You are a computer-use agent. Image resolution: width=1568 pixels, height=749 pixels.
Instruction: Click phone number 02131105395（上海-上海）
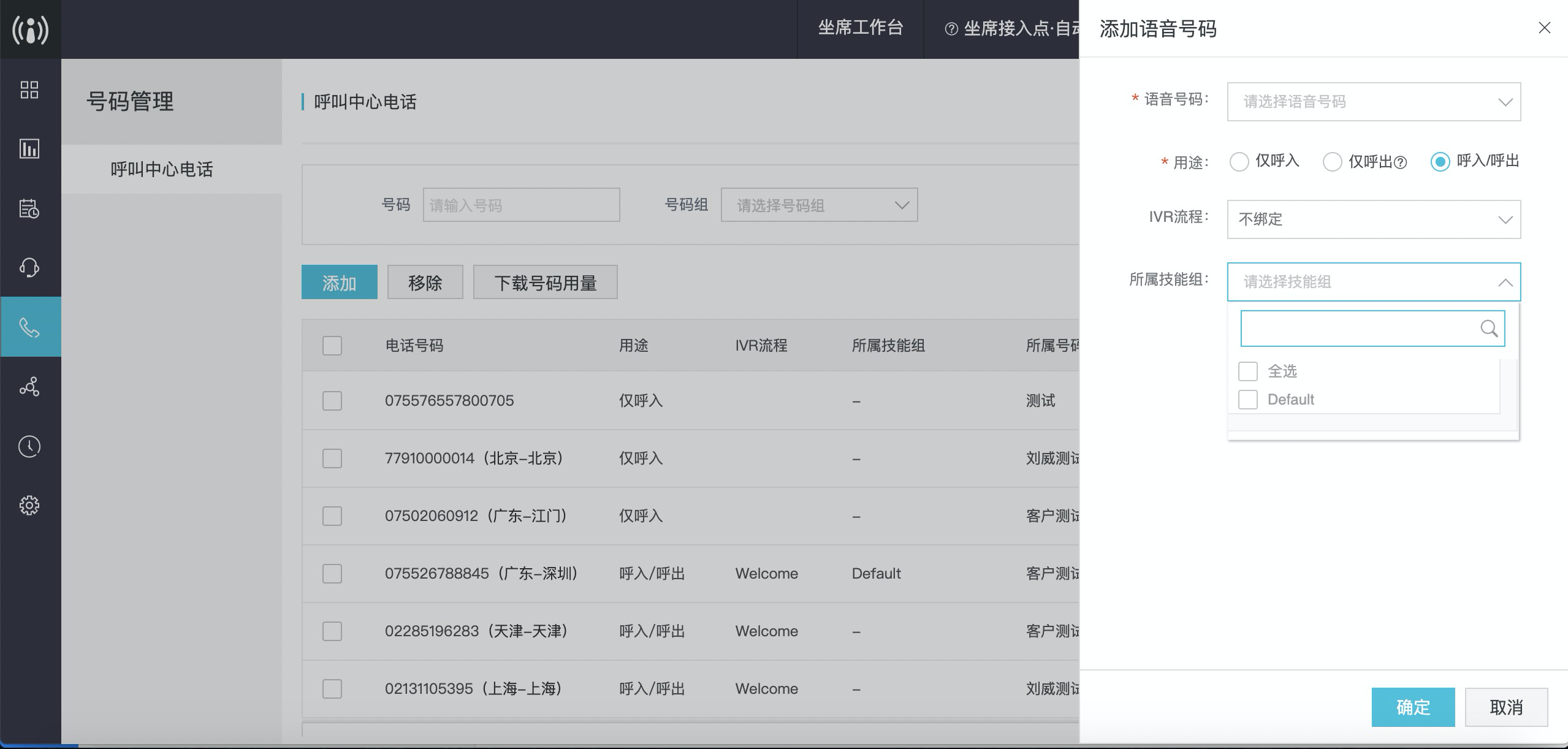point(474,689)
